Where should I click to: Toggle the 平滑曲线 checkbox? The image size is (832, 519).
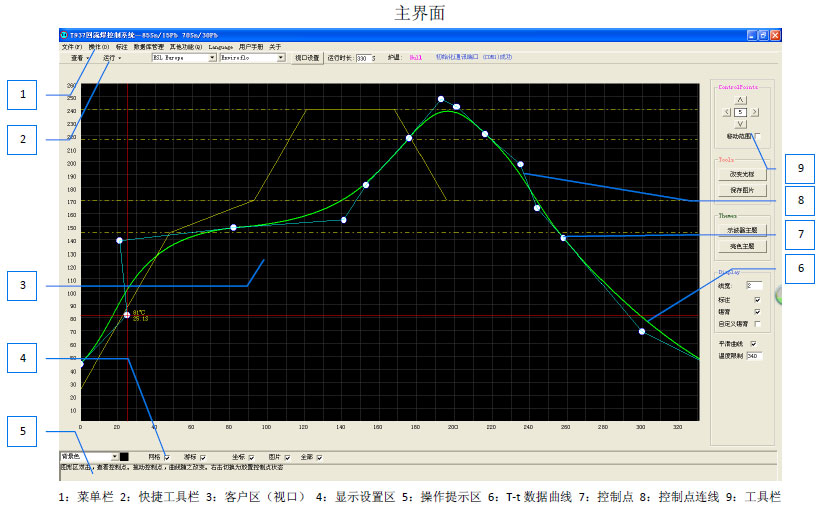pyautogui.click(x=753, y=344)
